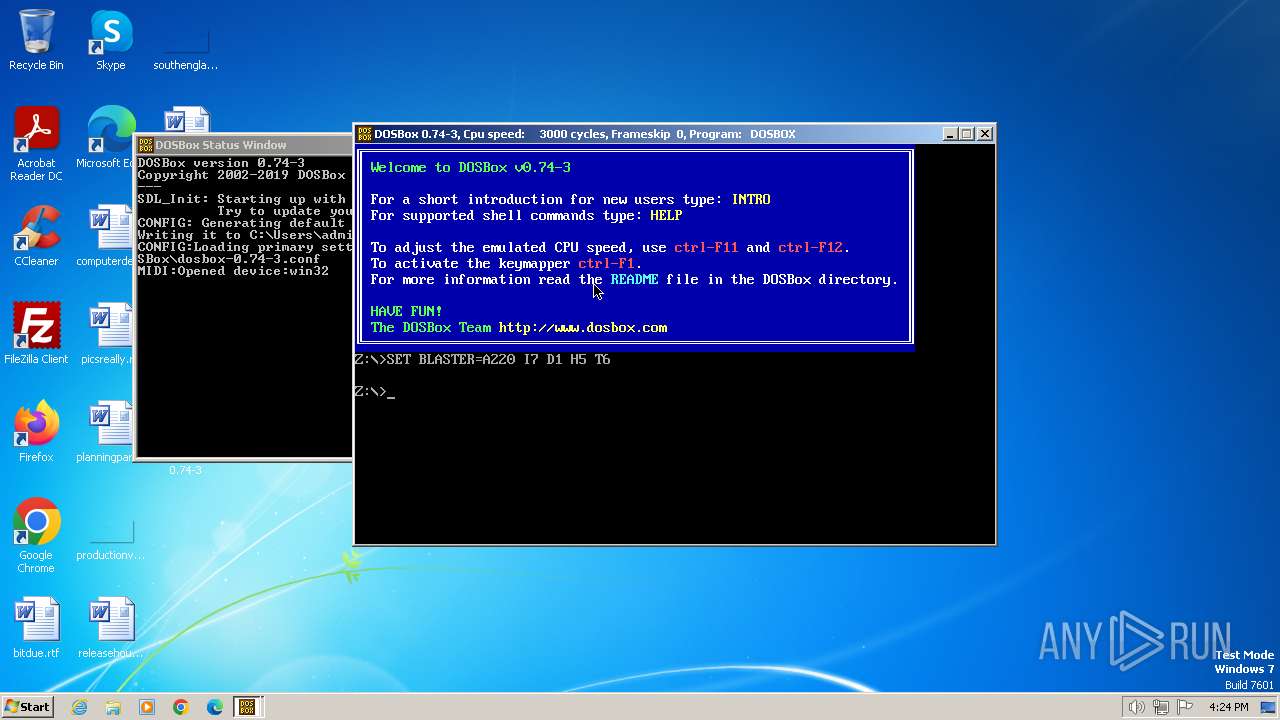Screen dimensions: 1280x720
Task: Open Internet Explorer from taskbar
Action: 79,707
